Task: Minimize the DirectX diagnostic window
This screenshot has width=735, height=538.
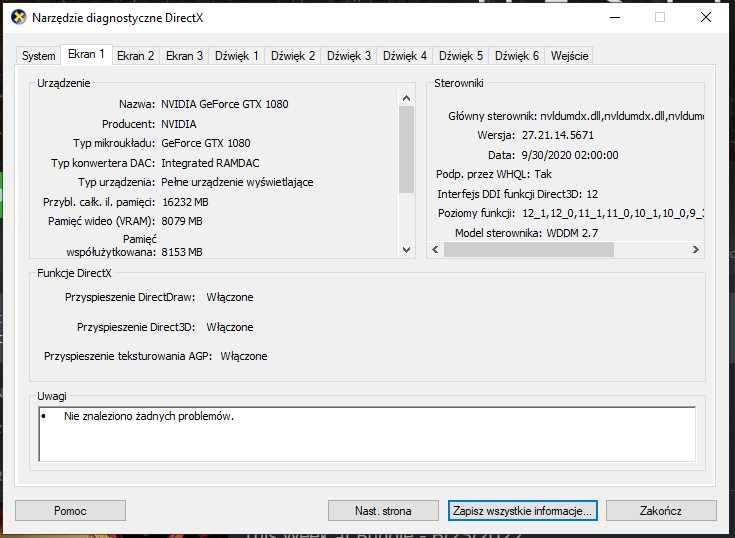Action: pos(615,18)
